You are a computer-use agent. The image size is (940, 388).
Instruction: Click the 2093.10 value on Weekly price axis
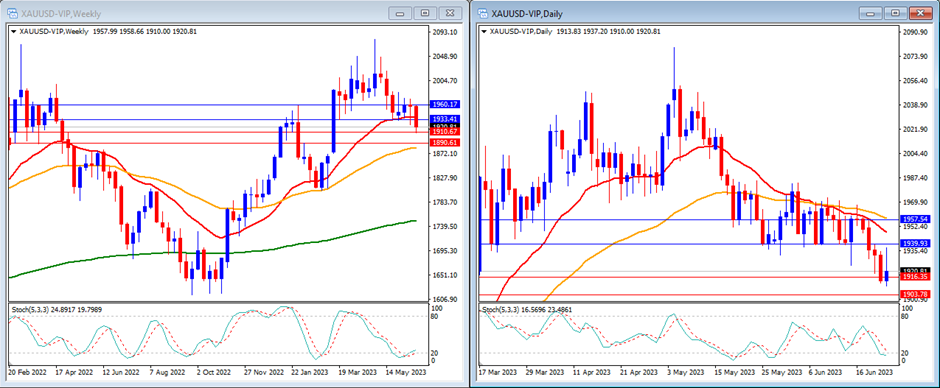point(445,32)
